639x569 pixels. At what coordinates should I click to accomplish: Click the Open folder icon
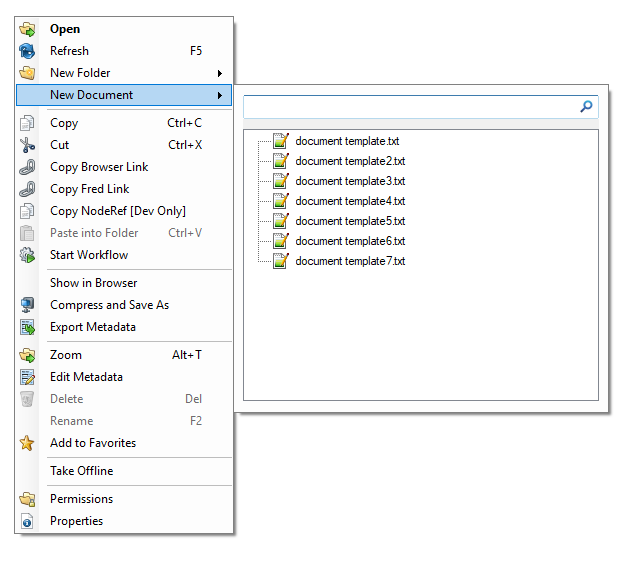27,29
